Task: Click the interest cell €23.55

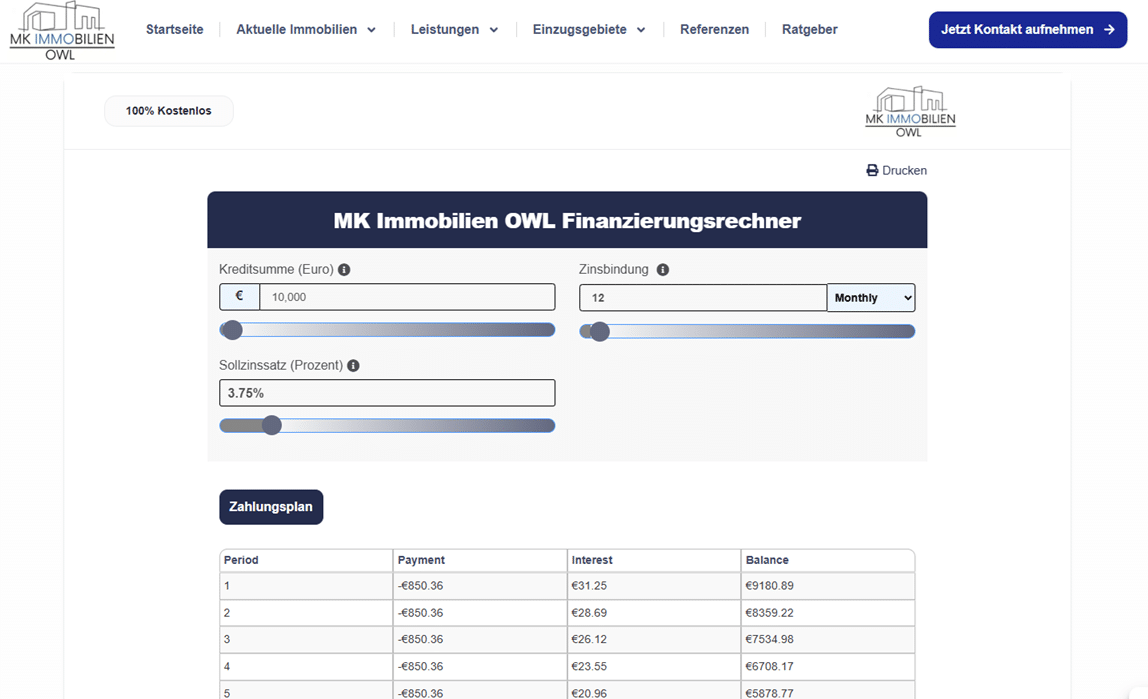Action: click(654, 666)
